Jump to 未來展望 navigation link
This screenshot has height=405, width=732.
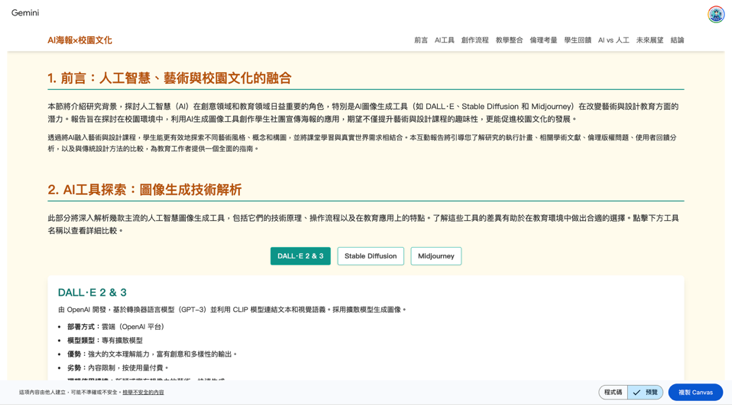pos(650,41)
